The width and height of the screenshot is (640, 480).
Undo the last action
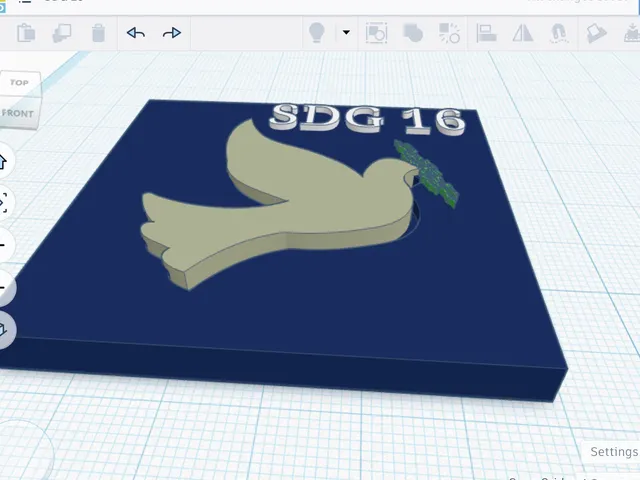coord(136,33)
